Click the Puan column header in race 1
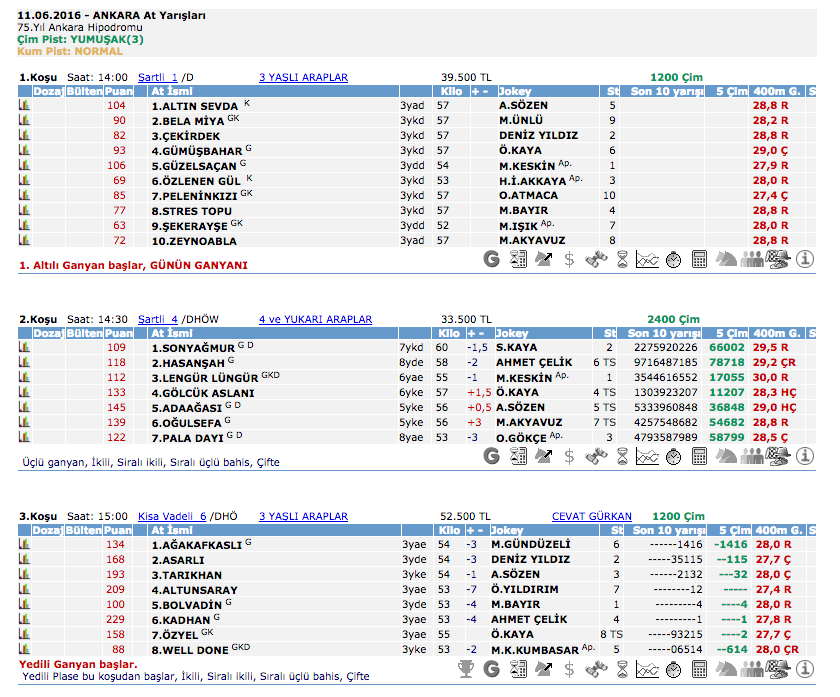The height and width of the screenshot is (697, 840). click(119, 91)
